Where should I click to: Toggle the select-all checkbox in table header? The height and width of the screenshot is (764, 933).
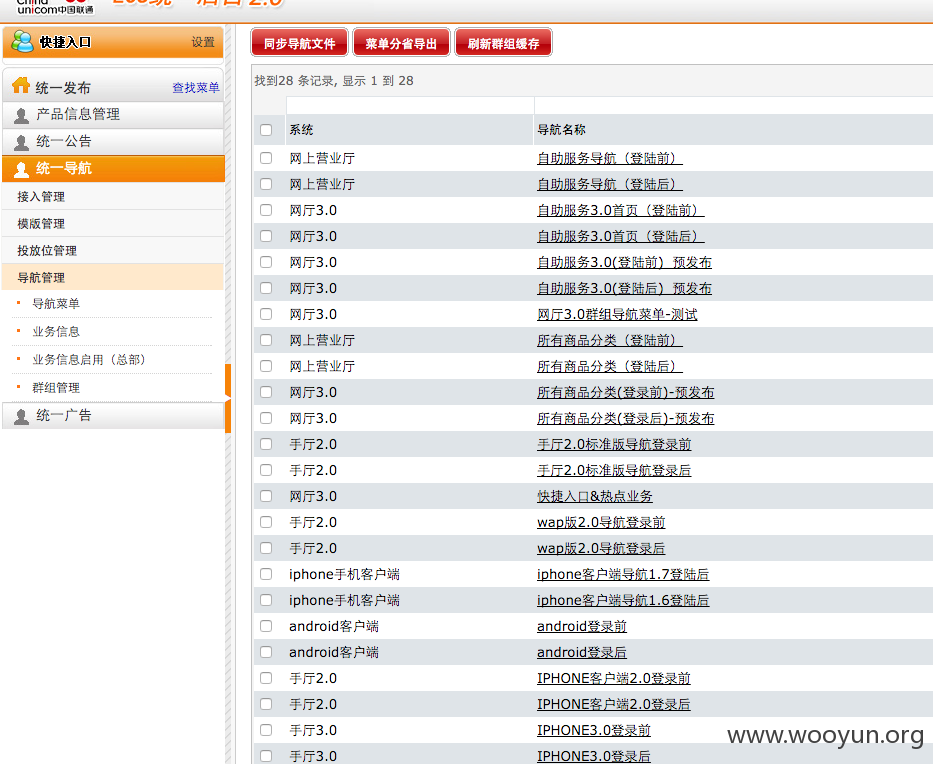click(x=266, y=130)
